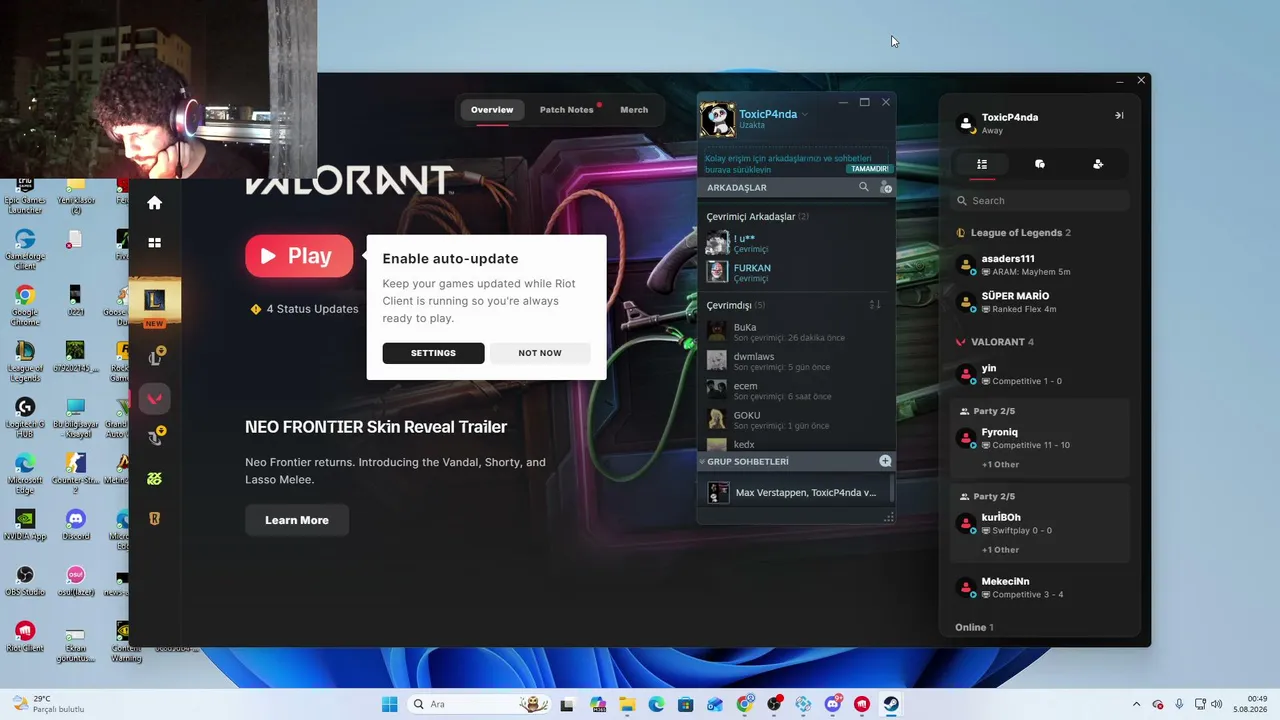Show hidden system tray icons
Viewport: 1280px width, 720px height.
(x=1136, y=704)
